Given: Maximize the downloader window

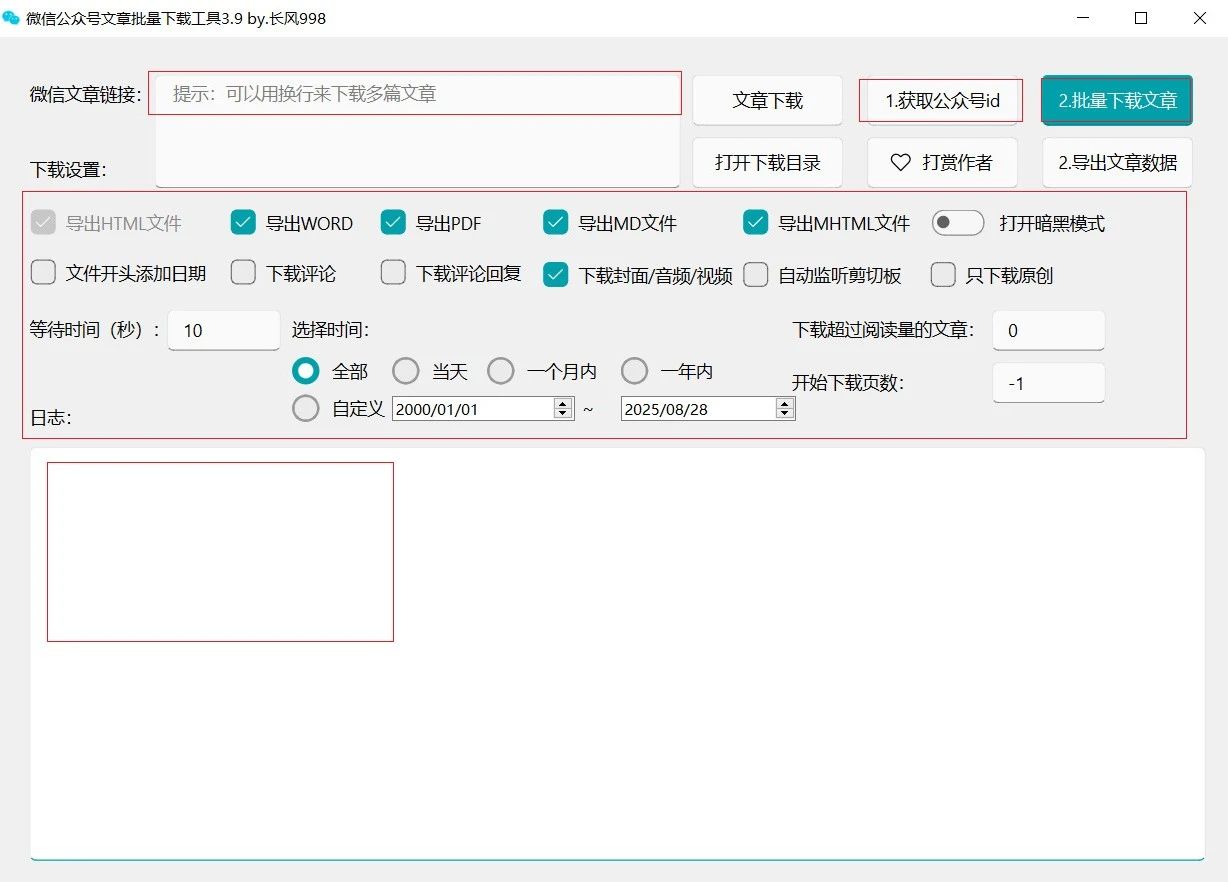Looking at the screenshot, I should click(x=1141, y=18).
